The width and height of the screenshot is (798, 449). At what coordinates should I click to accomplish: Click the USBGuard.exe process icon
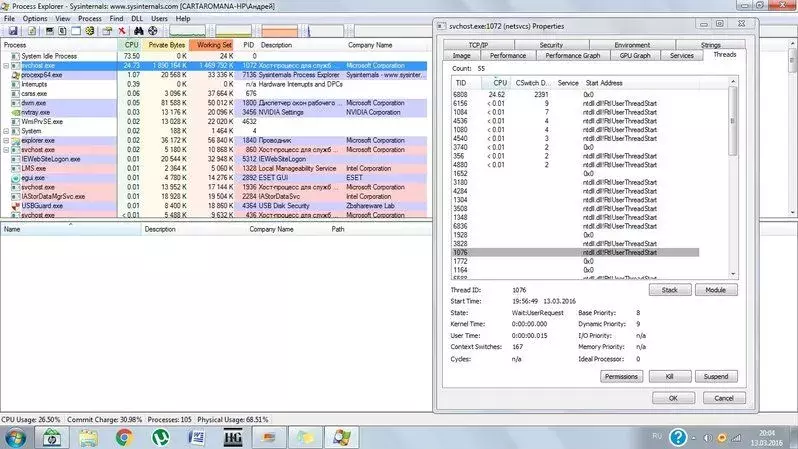(x=16, y=206)
